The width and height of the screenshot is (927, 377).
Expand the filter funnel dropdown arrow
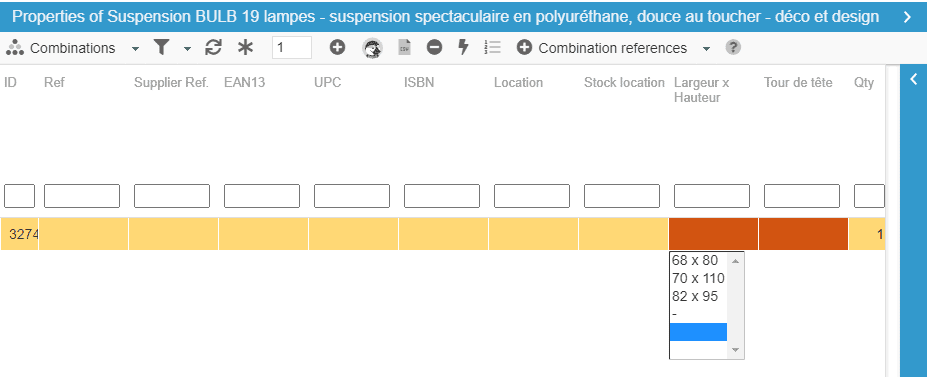click(187, 48)
